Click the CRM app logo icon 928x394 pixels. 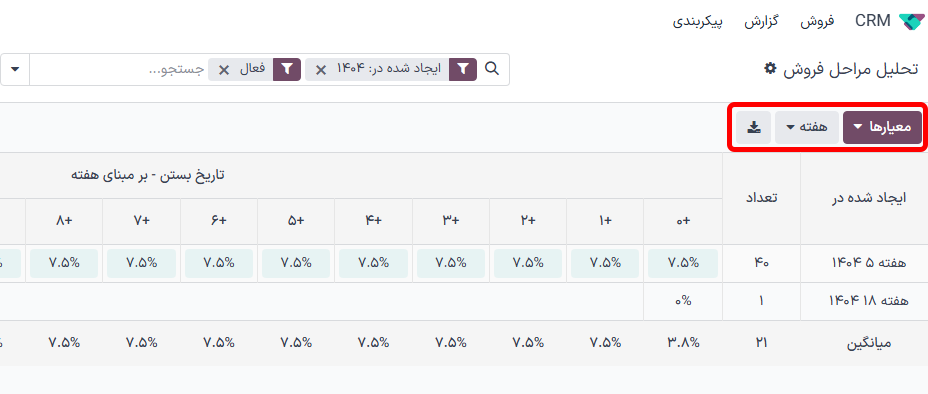click(x=911, y=22)
